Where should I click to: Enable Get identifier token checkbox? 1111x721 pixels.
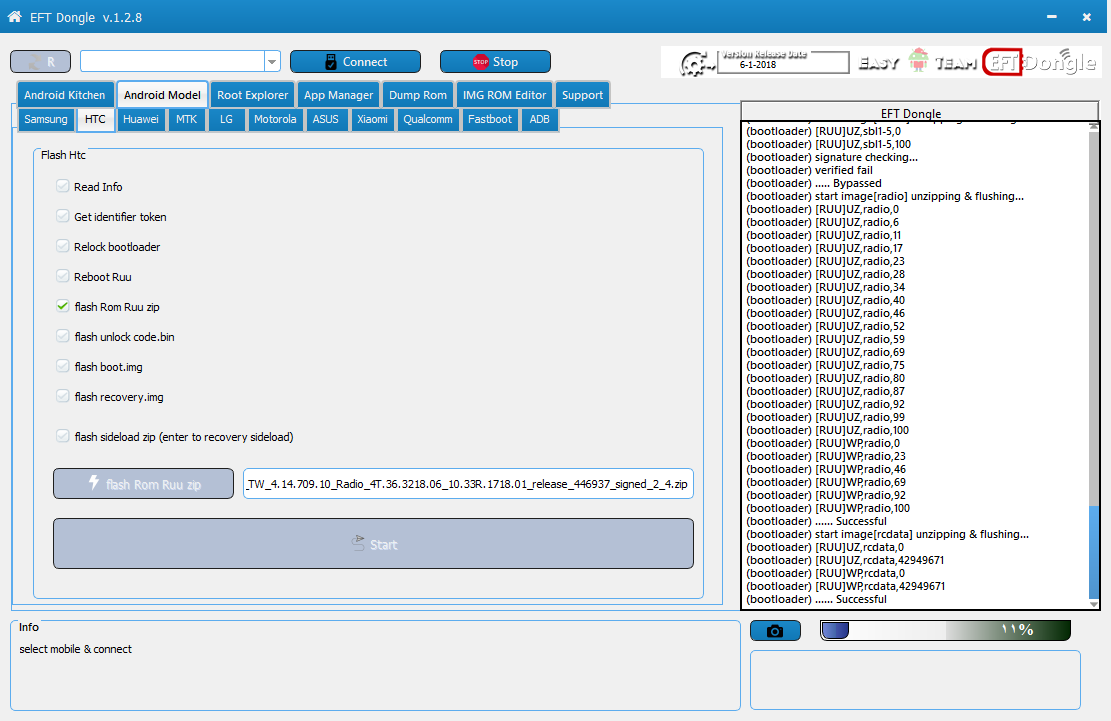coord(62,216)
